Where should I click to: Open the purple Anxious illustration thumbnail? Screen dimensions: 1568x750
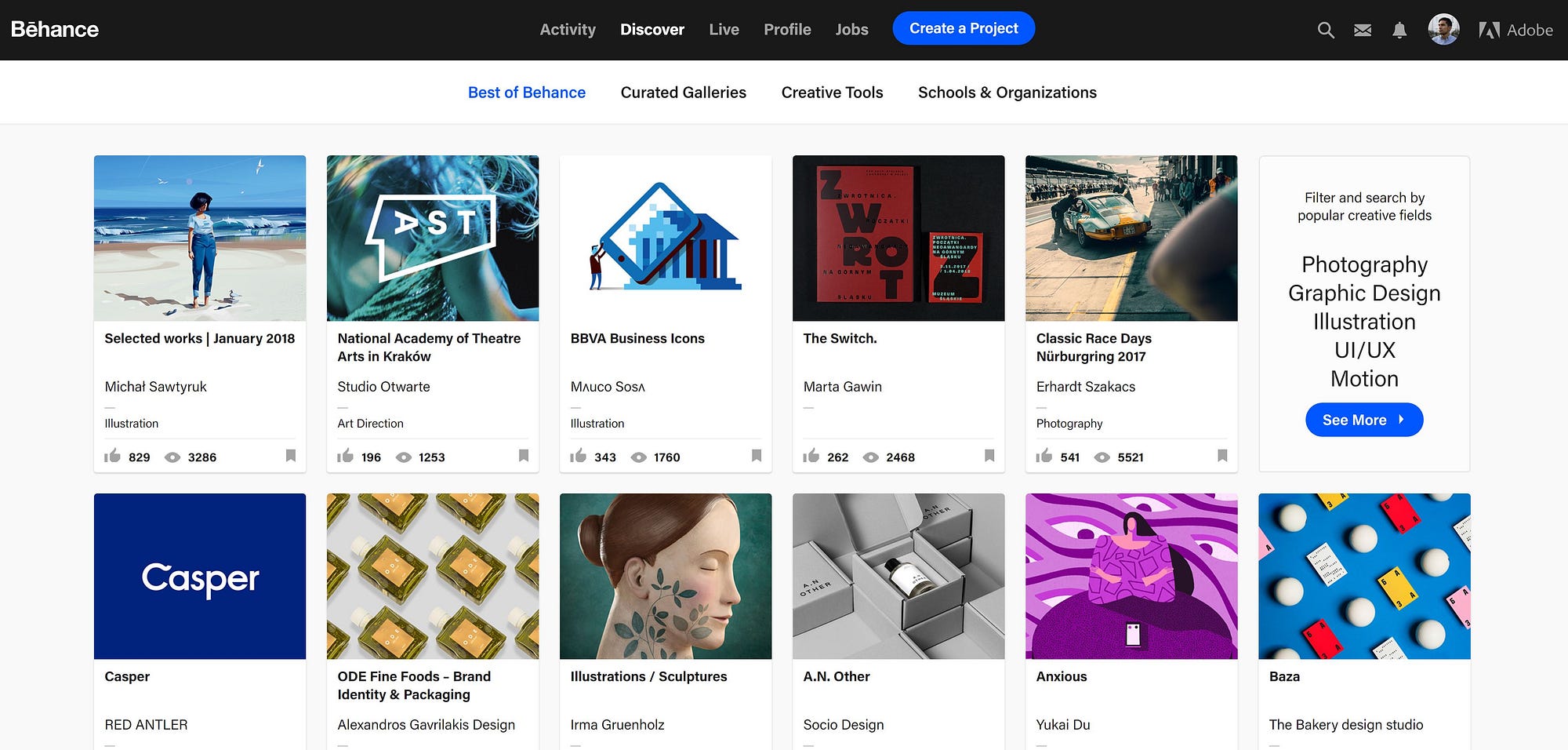point(1131,576)
